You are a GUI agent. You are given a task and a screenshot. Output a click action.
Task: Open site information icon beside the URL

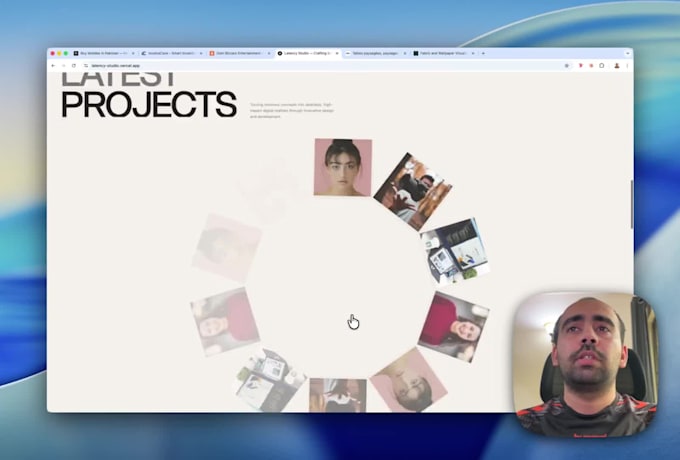(x=86, y=65)
